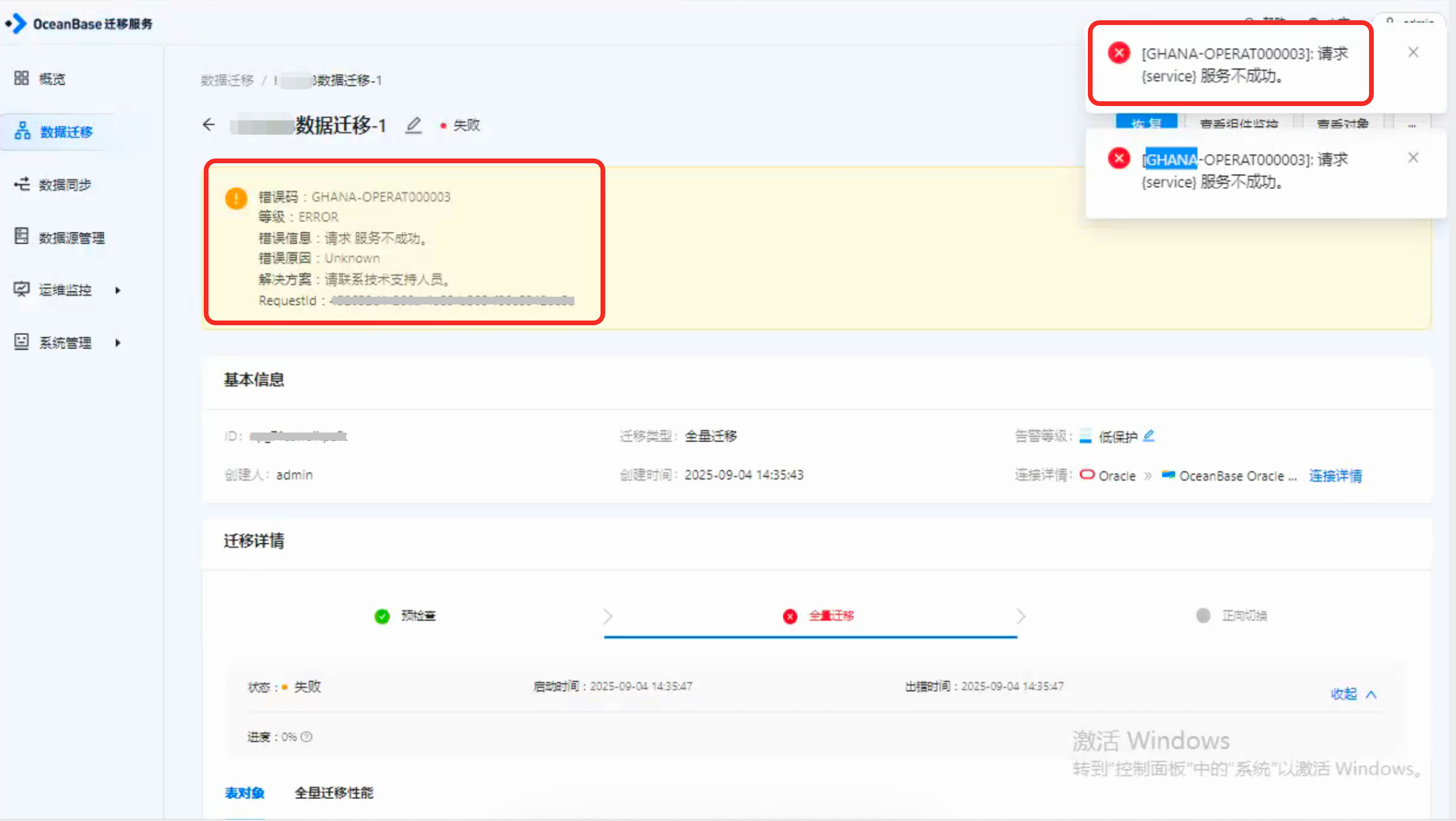Edit the 告警等级 alarm level pencil
The height and width of the screenshot is (821, 1456).
pyautogui.click(x=1149, y=436)
